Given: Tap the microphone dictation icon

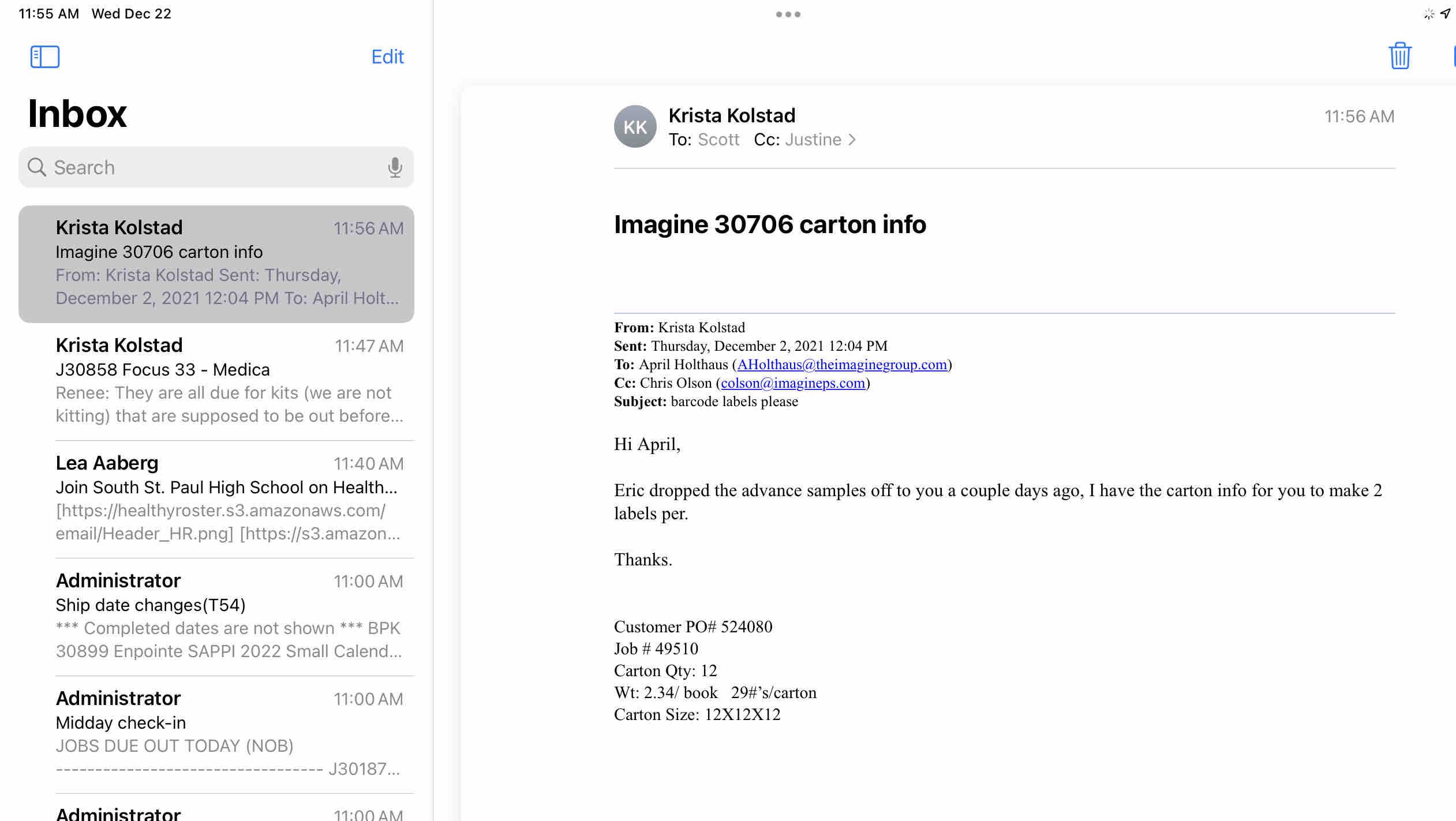Looking at the screenshot, I should (x=395, y=167).
